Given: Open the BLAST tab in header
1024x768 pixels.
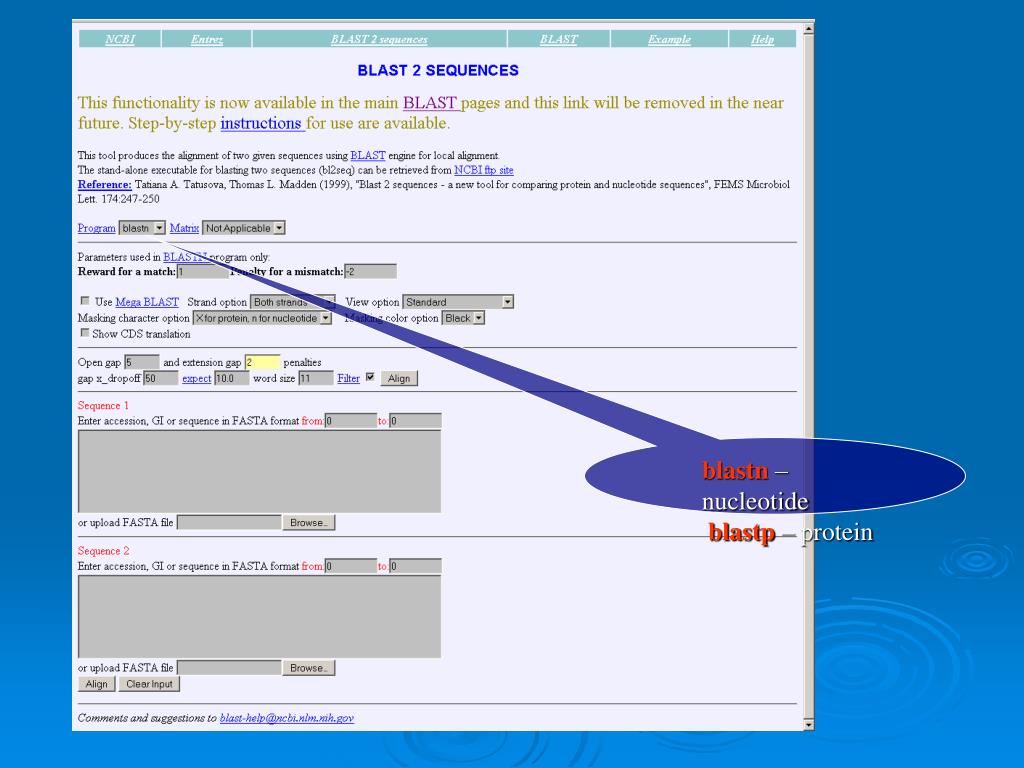Looking at the screenshot, I should pyautogui.click(x=558, y=39).
